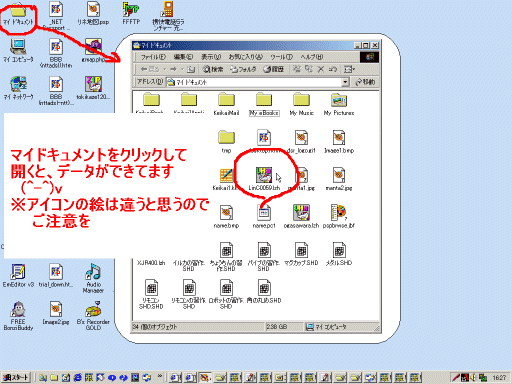Select the manta2.jpg file
This screenshot has width=512, height=384.
pyautogui.click(x=339, y=179)
